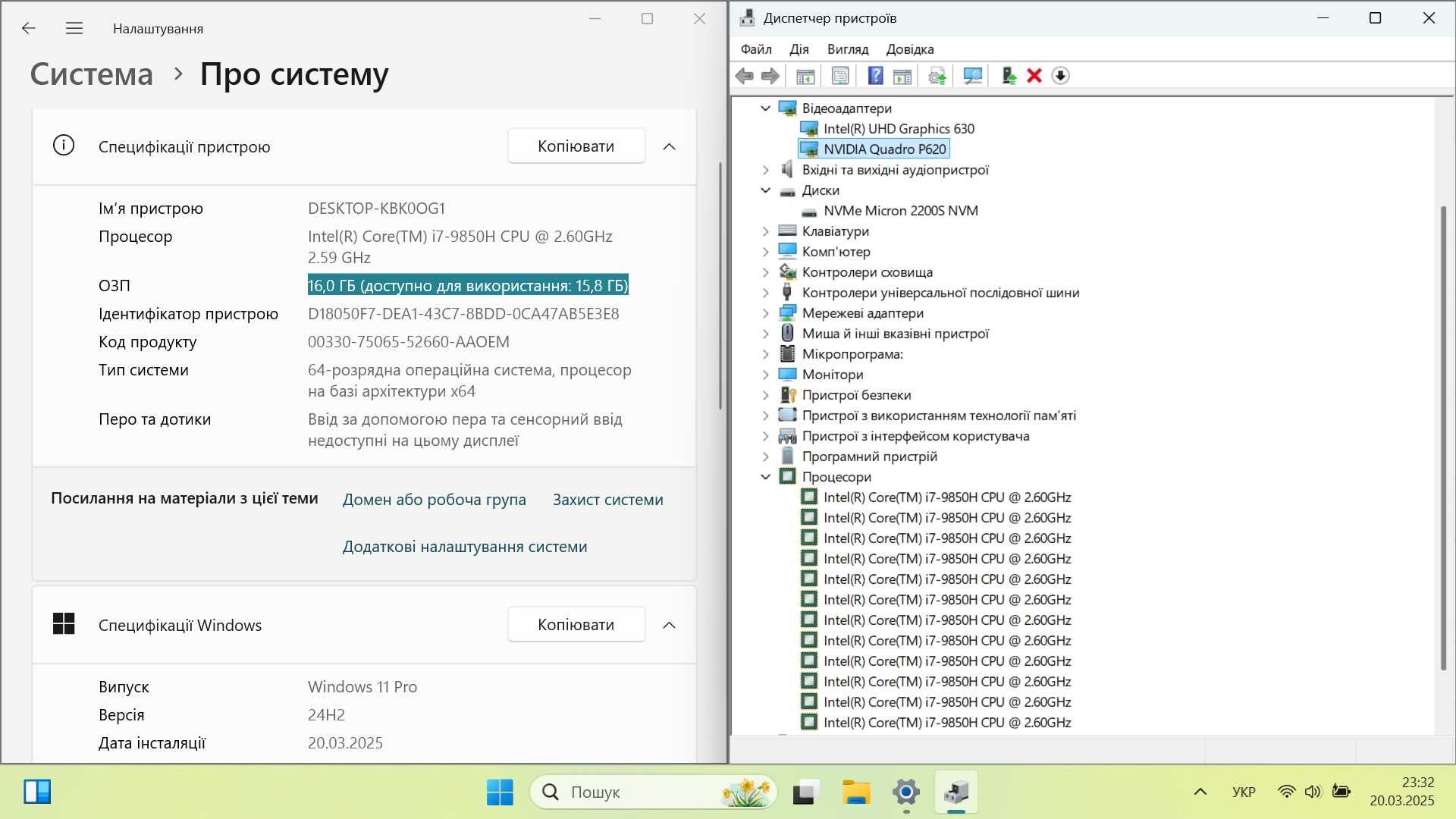The height and width of the screenshot is (819, 1456).
Task: Click the Back arrow in Device Manager toolbar
Action: click(745, 76)
